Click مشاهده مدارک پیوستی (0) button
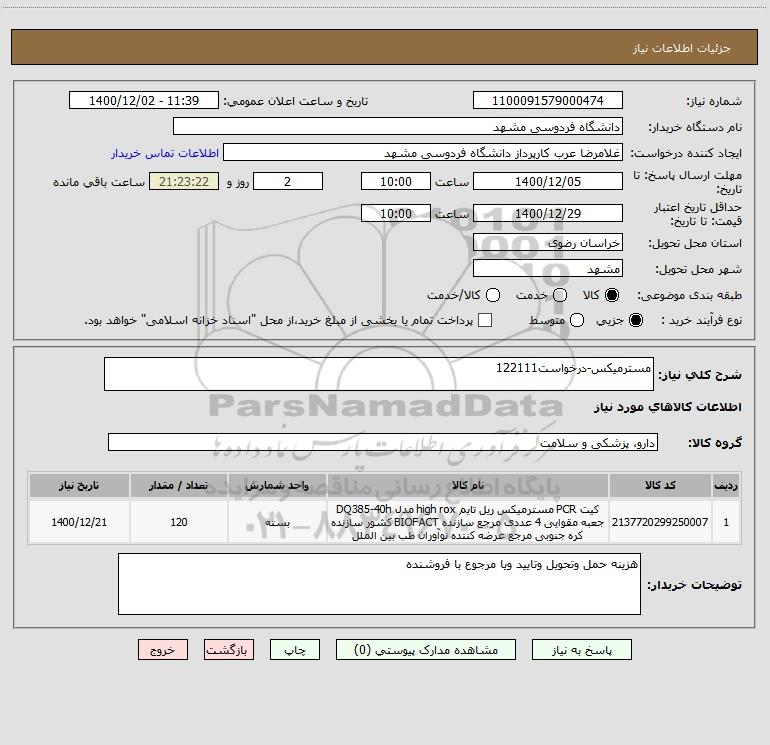Viewport: 770px width, 745px height. (426, 650)
